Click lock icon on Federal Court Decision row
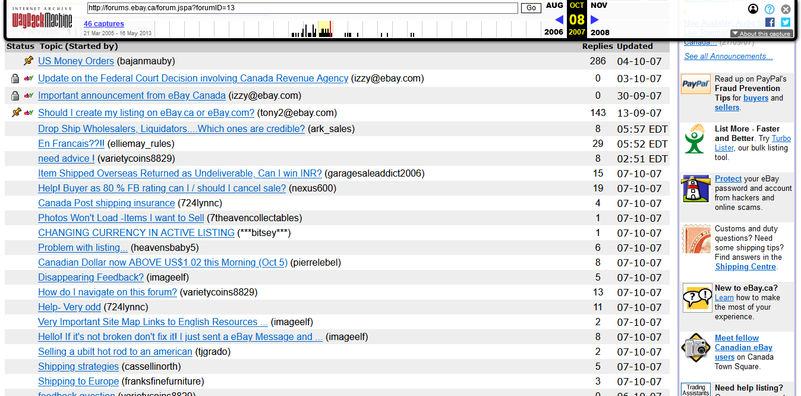The height and width of the screenshot is (396, 801). pos(15,79)
